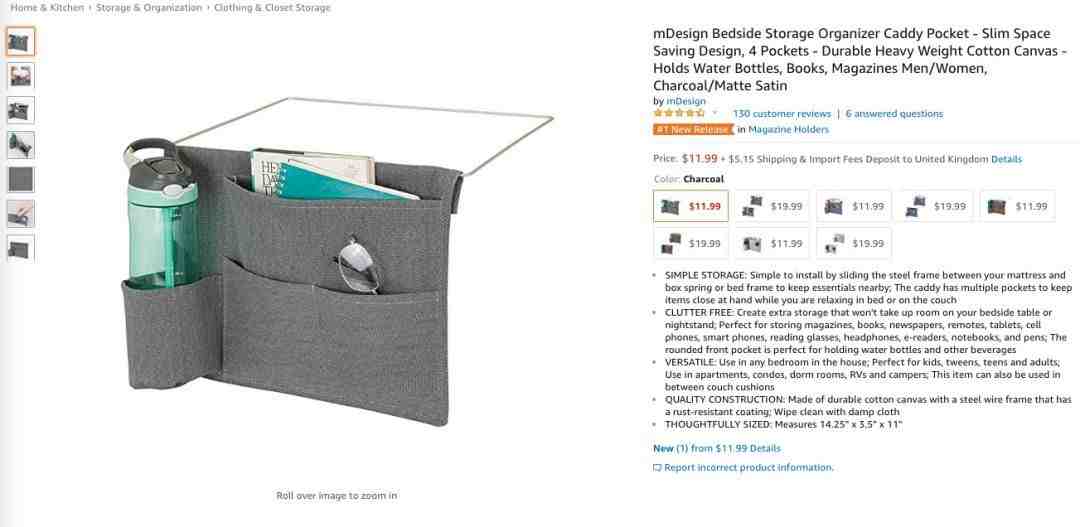Expand the rating dropdown arrow beside stars
The width and height of the screenshot is (1080, 527).
(x=714, y=113)
